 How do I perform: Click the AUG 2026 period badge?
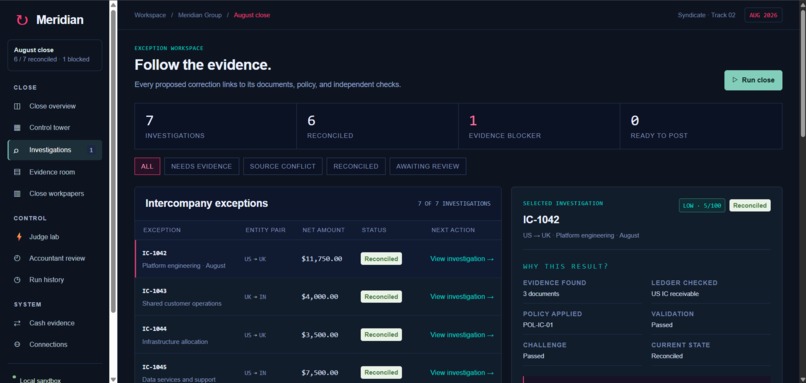click(x=763, y=15)
